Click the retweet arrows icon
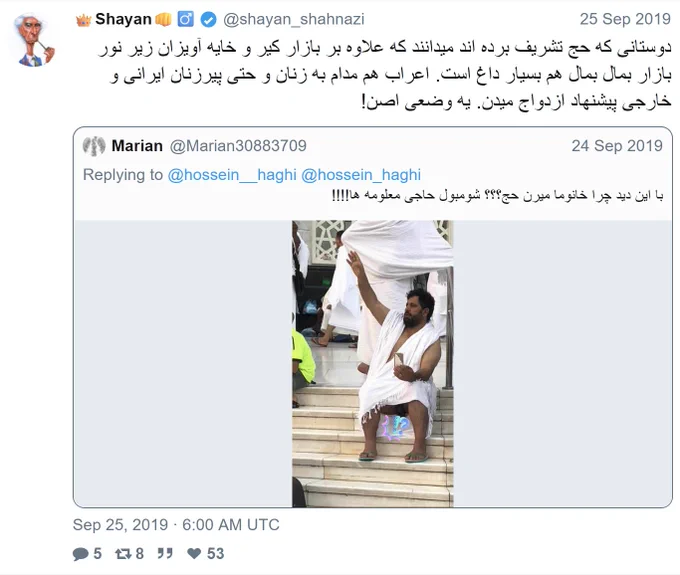This screenshot has height=575, width=680. (124, 554)
